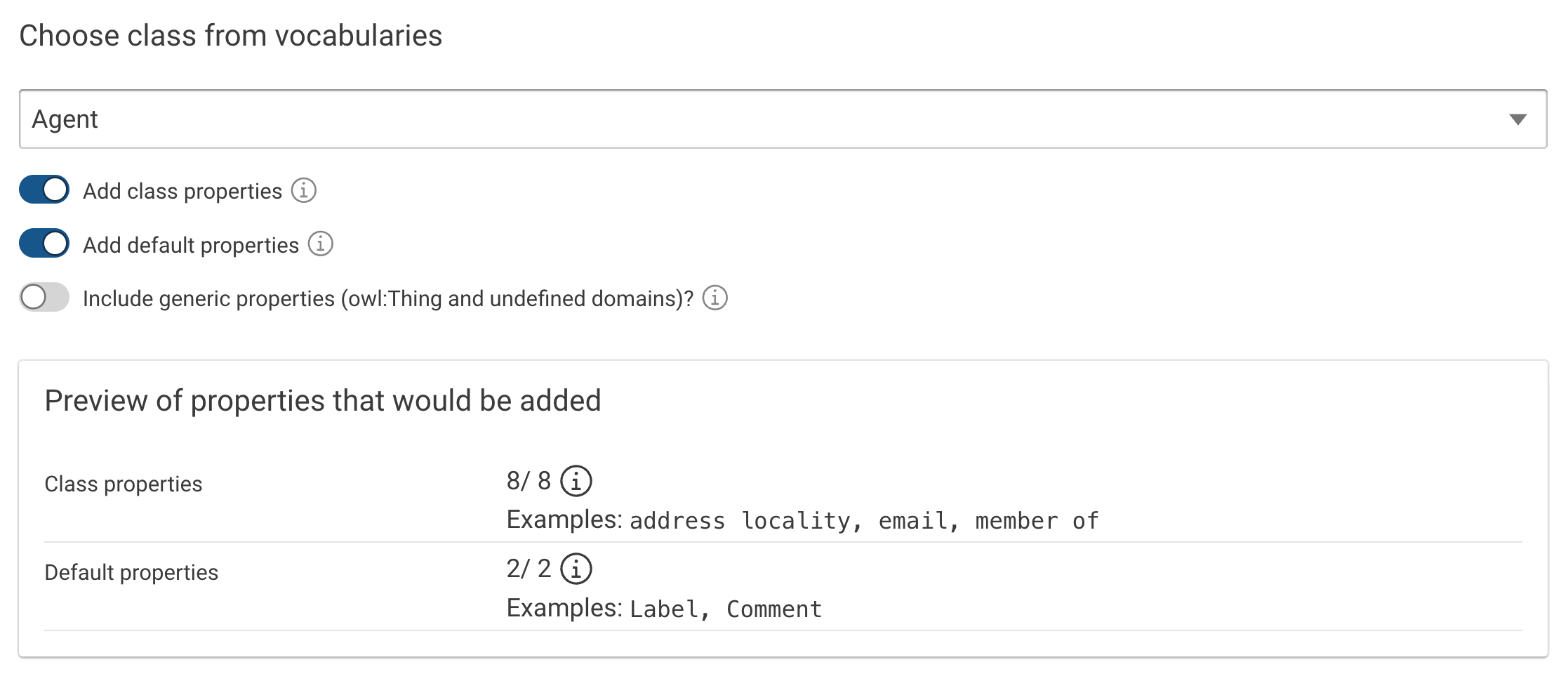The image size is (1568, 681).
Task: Select the Class properties row label
Action: [x=123, y=484]
